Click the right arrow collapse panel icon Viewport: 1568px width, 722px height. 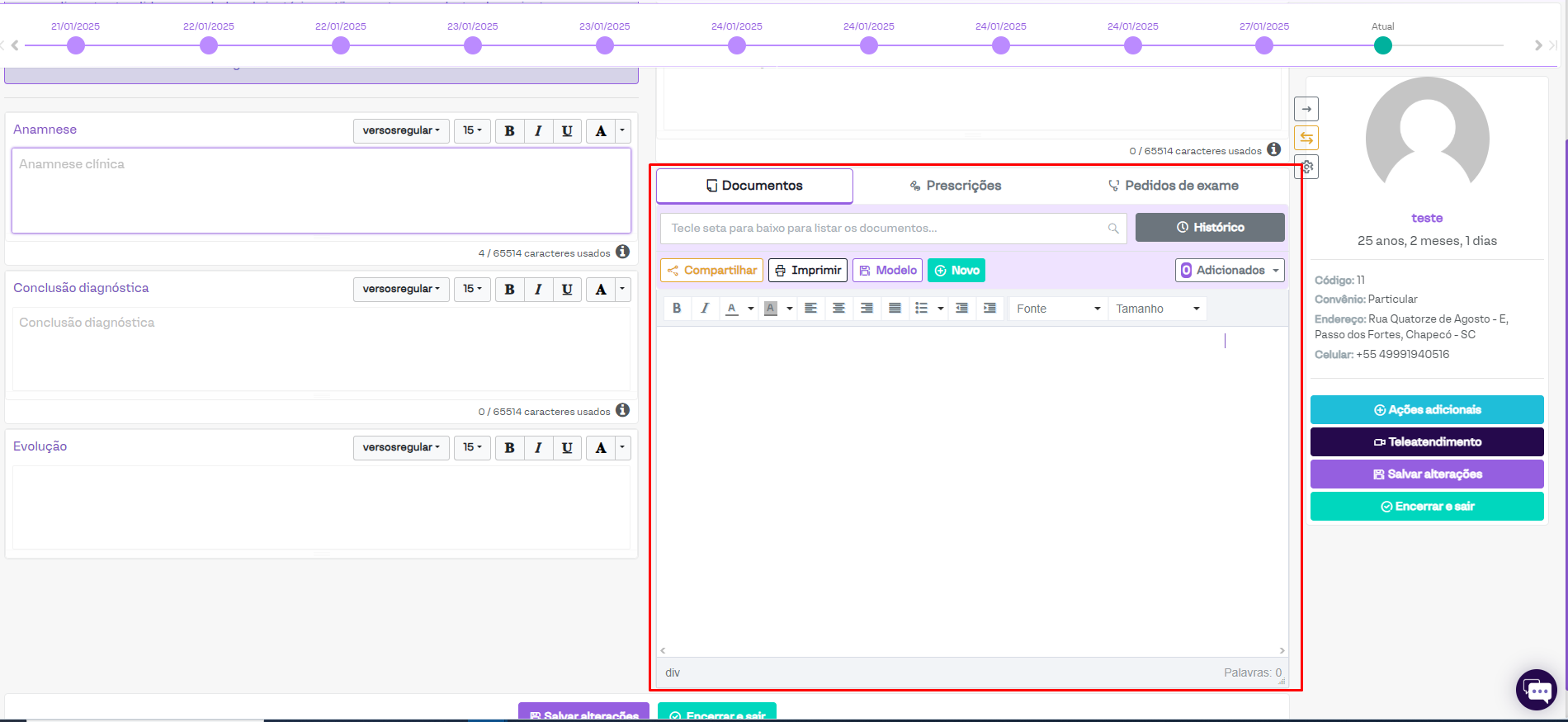pos(1306,109)
